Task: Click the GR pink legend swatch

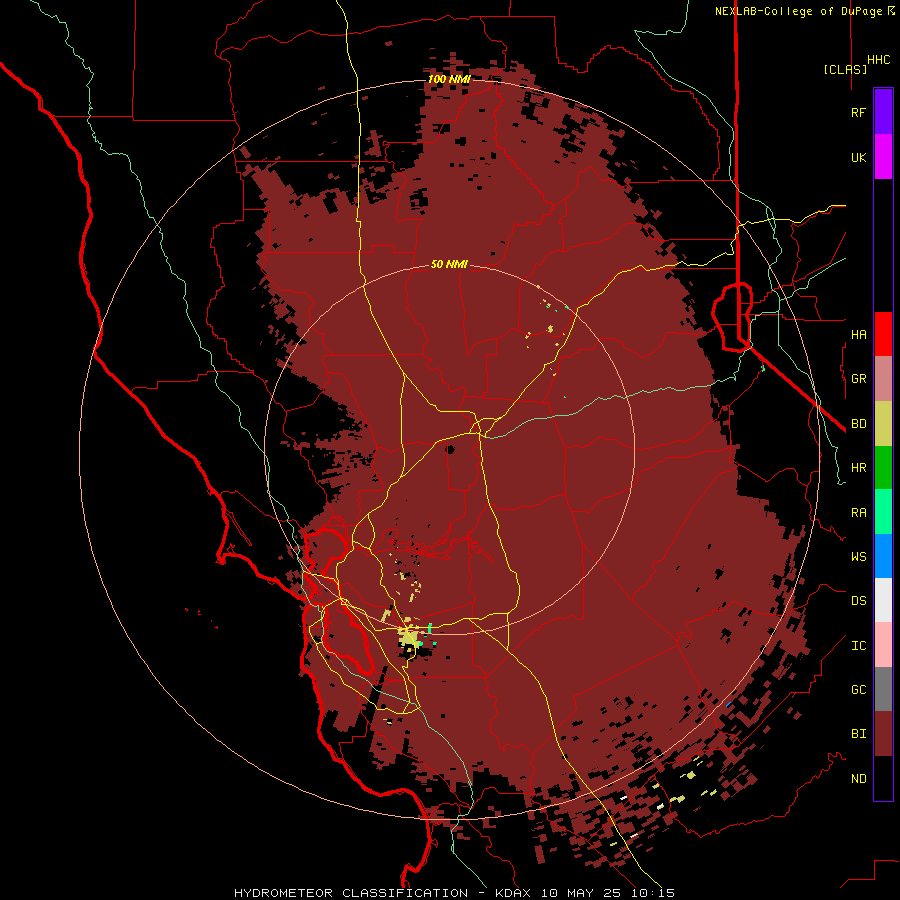Action: coord(883,379)
